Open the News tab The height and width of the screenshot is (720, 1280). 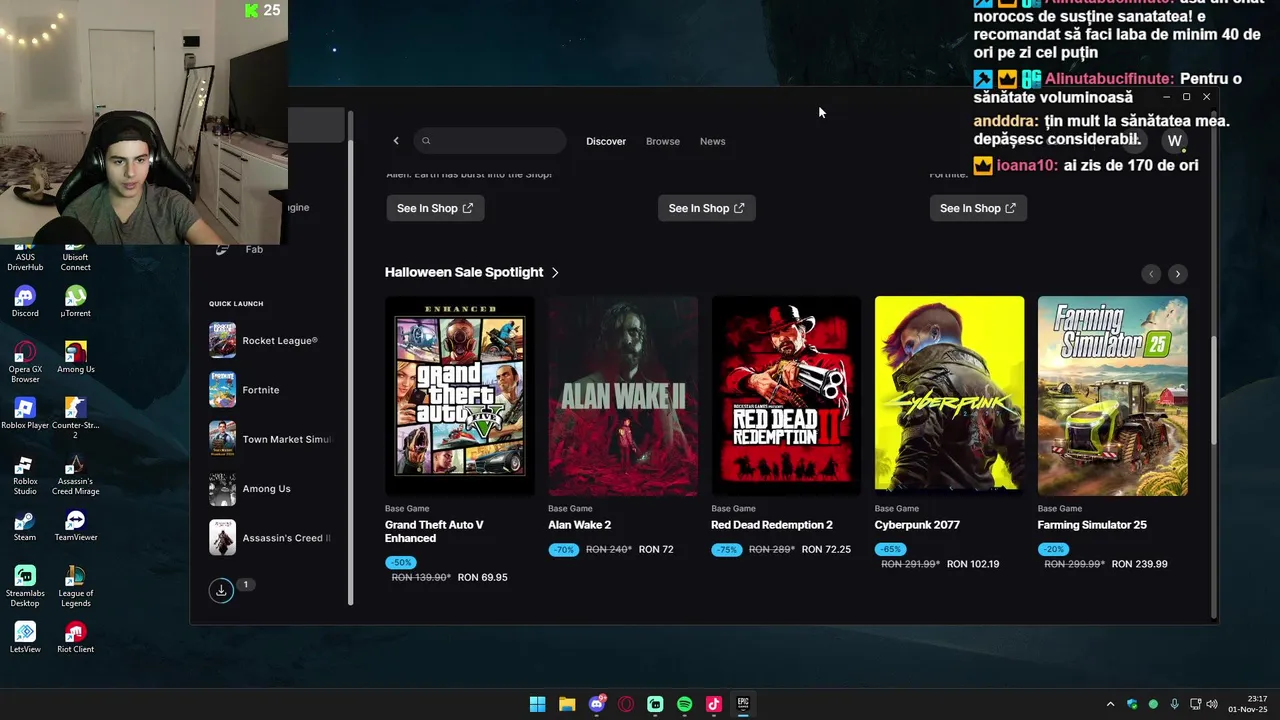coord(713,141)
